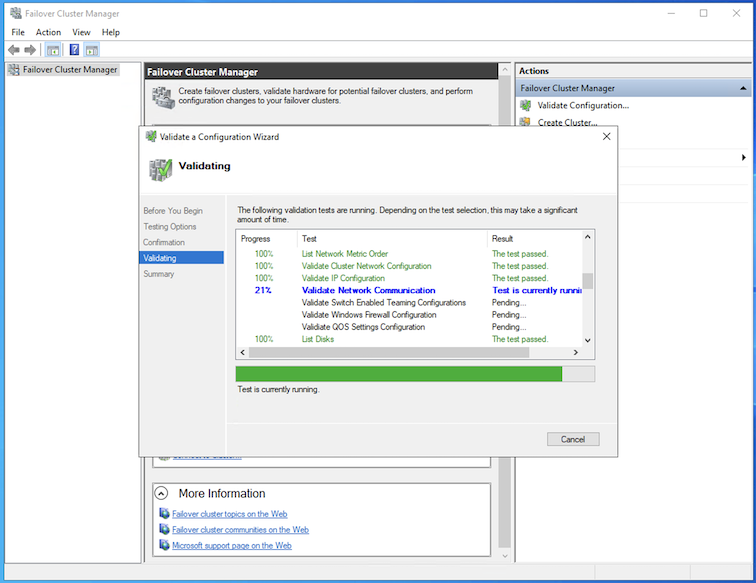Click the test list scroll left arrow
The height and width of the screenshot is (583, 756).
(x=243, y=352)
